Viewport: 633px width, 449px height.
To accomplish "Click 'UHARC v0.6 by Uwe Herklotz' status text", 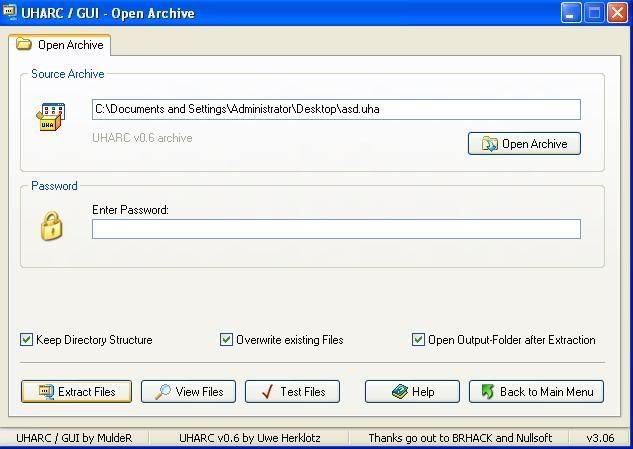I will [x=249, y=438].
